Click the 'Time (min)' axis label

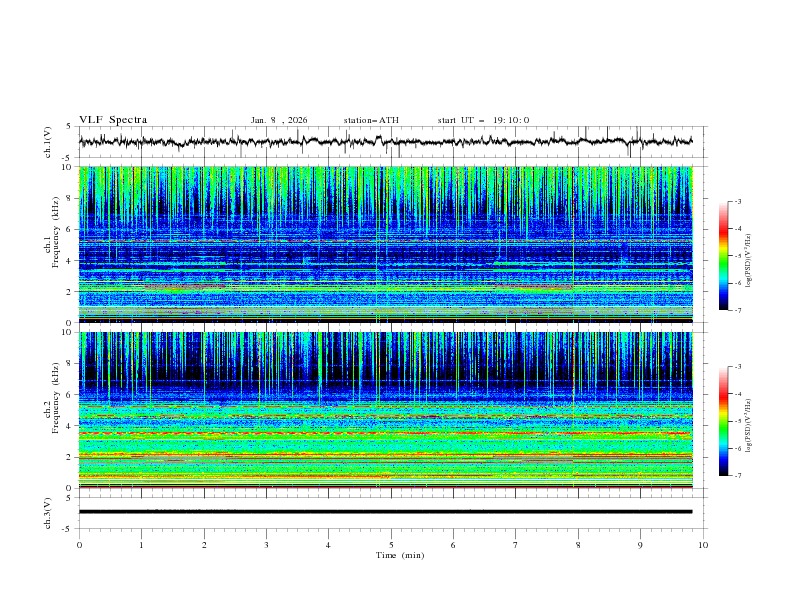click(x=400, y=555)
